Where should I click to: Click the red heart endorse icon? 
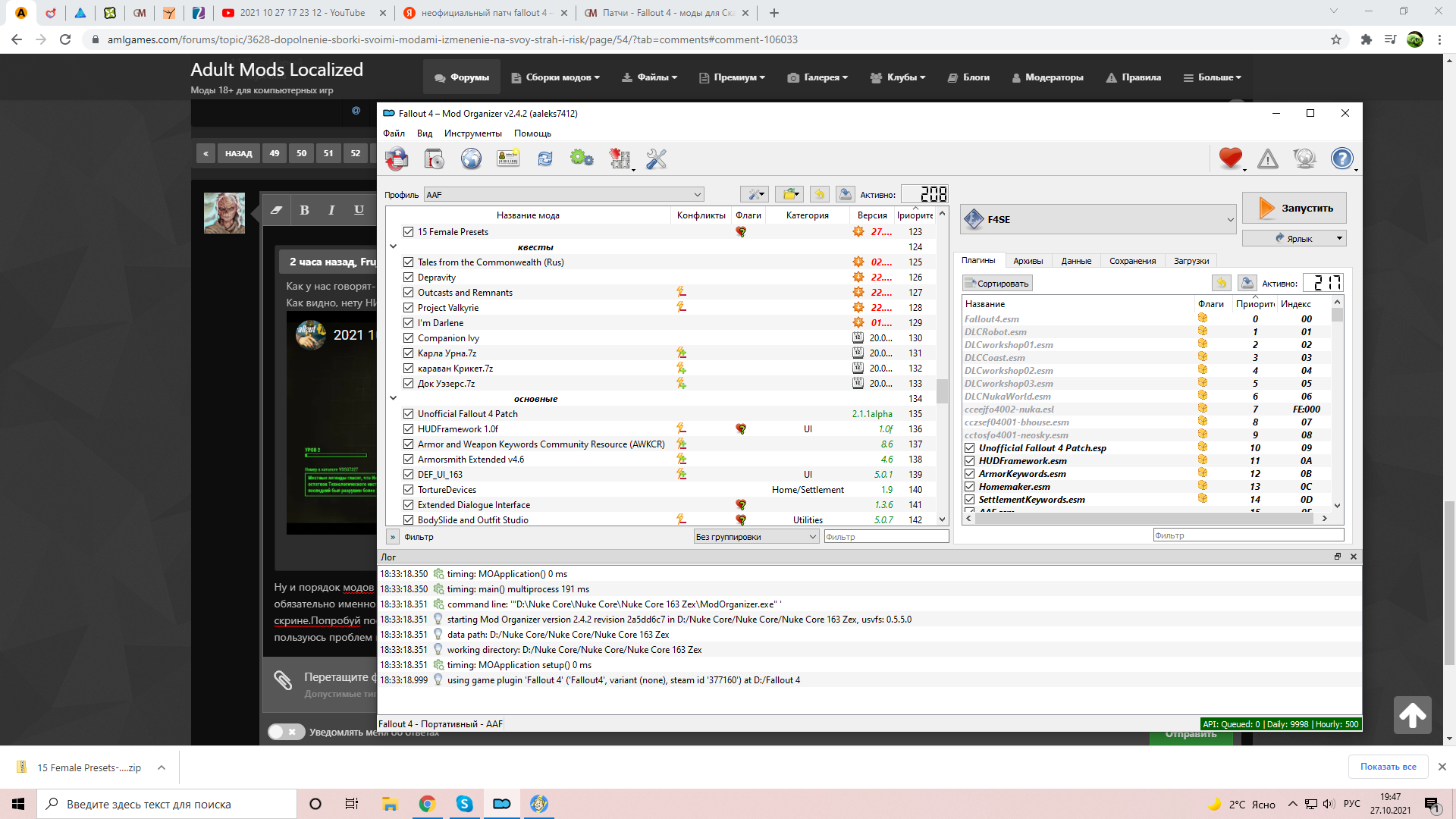point(1230,158)
